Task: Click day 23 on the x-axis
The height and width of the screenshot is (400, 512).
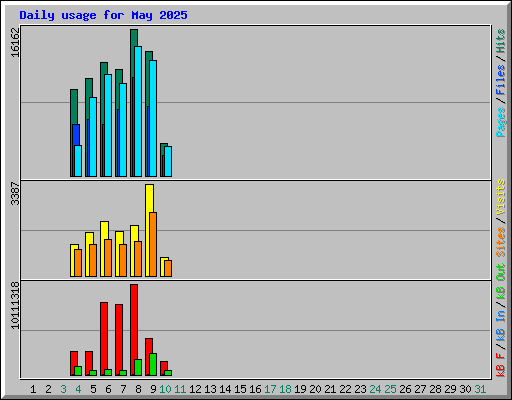Action: (x=360, y=389)
